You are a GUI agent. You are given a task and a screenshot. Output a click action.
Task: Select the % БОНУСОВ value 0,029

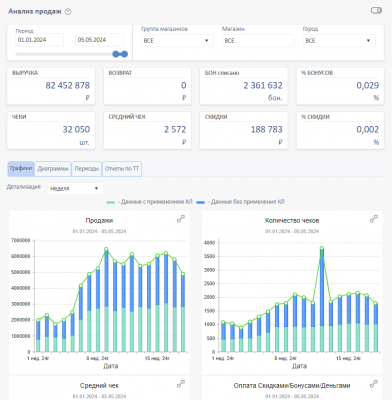click(368, 86)
